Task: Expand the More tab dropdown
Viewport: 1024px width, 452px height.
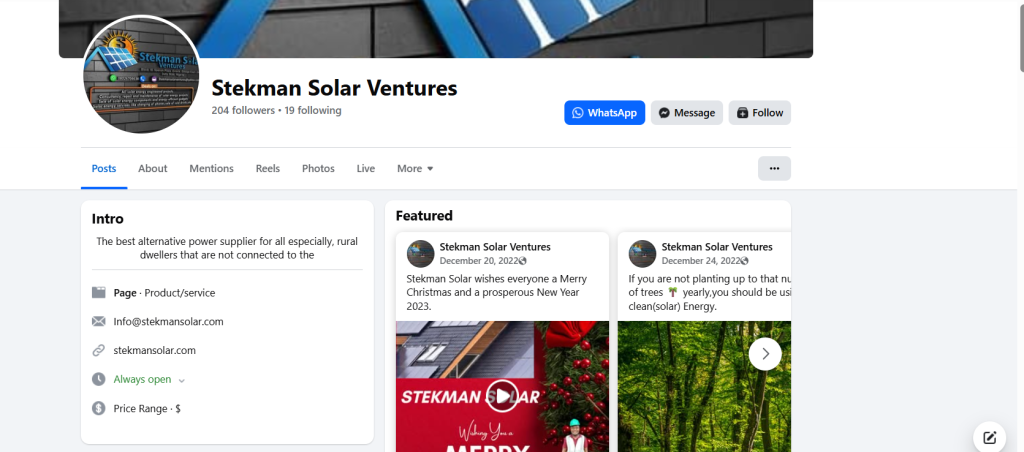Action: click(415, 169)
